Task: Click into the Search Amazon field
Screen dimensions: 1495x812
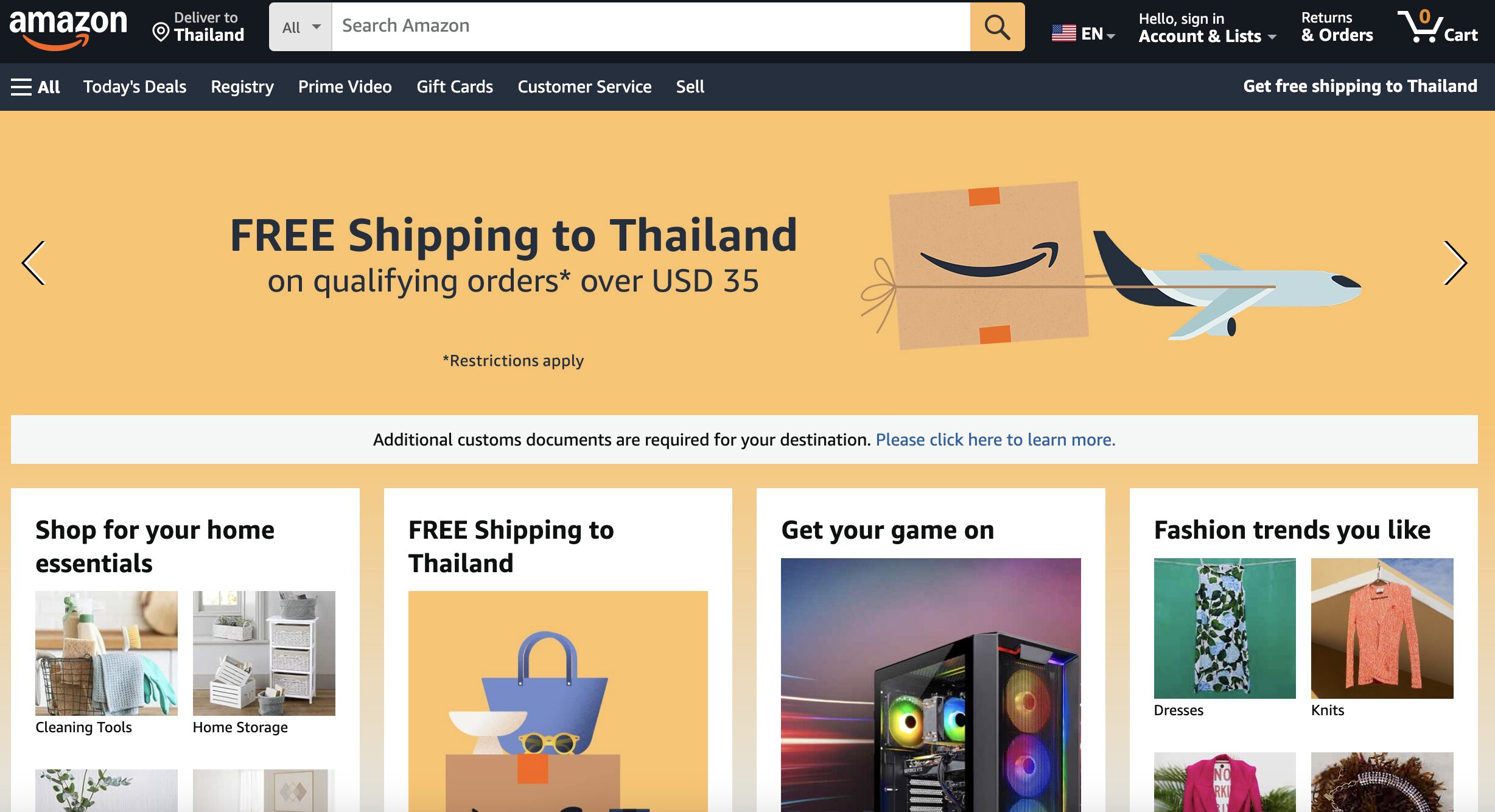Action: [x=651, y=27]
